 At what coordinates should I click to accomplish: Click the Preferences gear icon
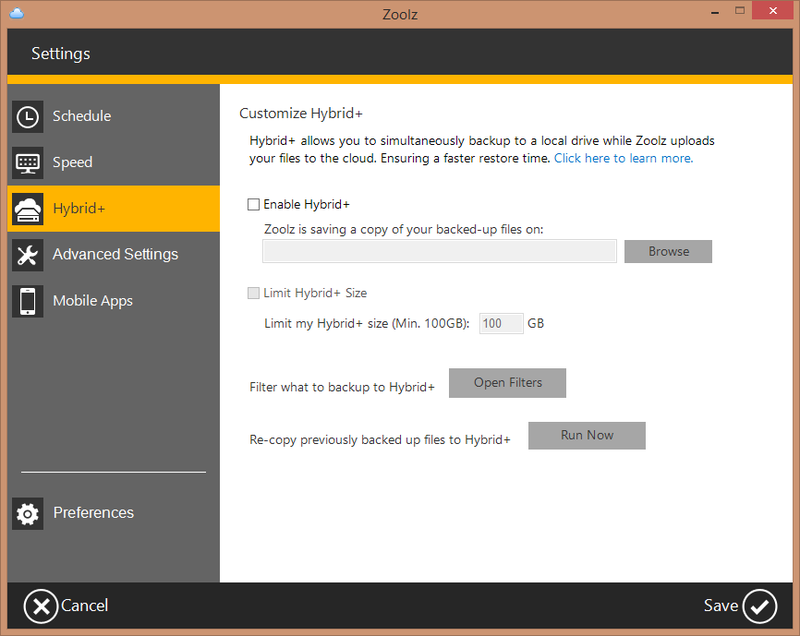28,514
